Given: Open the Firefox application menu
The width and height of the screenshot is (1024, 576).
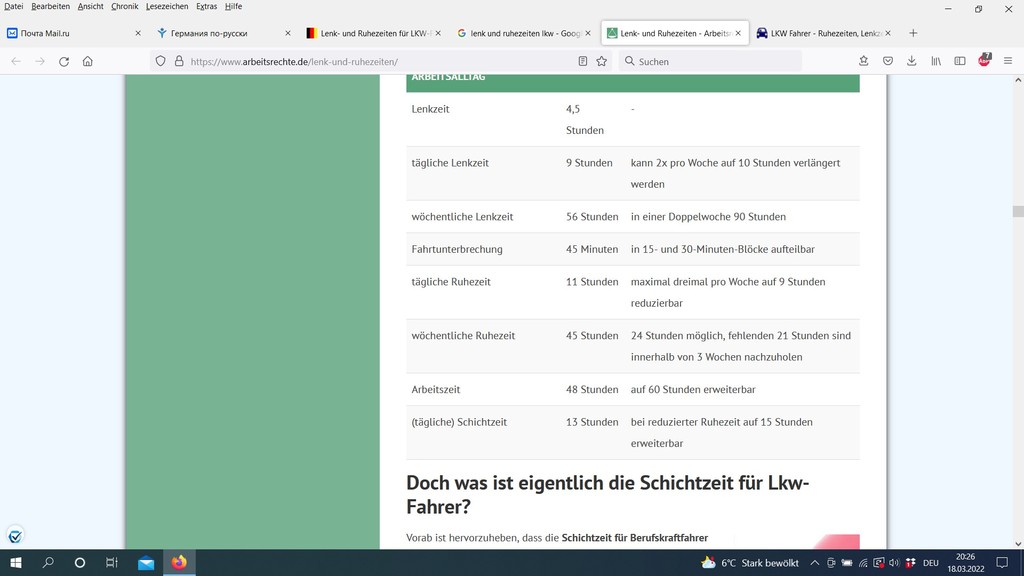Looking at the screenshot, I should click(x=1008, y=61).
